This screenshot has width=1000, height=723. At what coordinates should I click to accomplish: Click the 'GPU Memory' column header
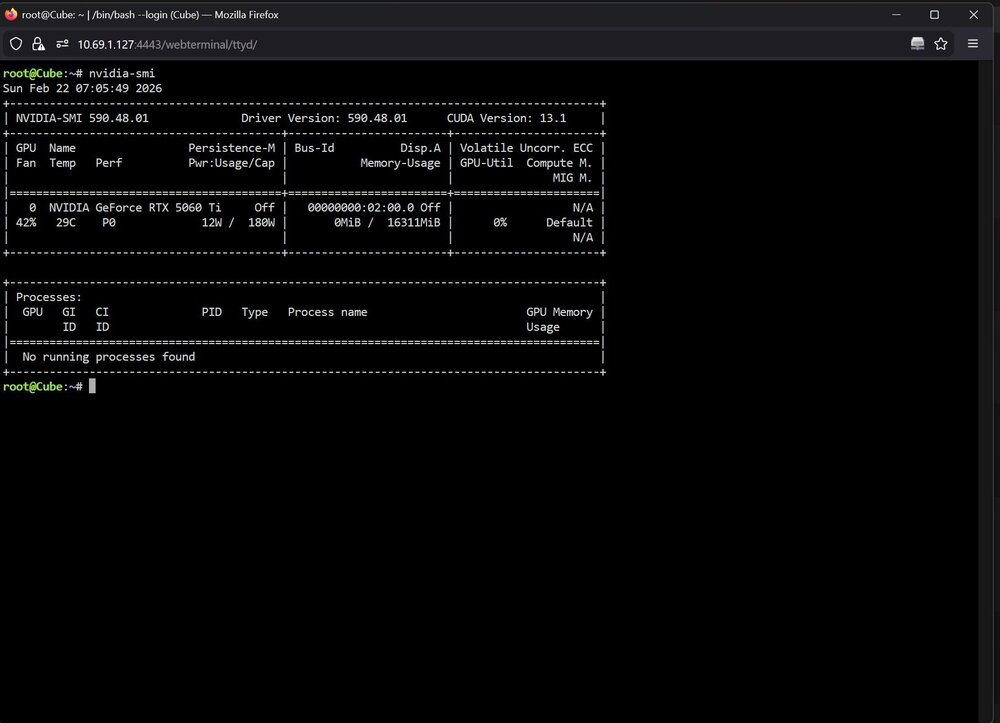(x=559, y=312)
